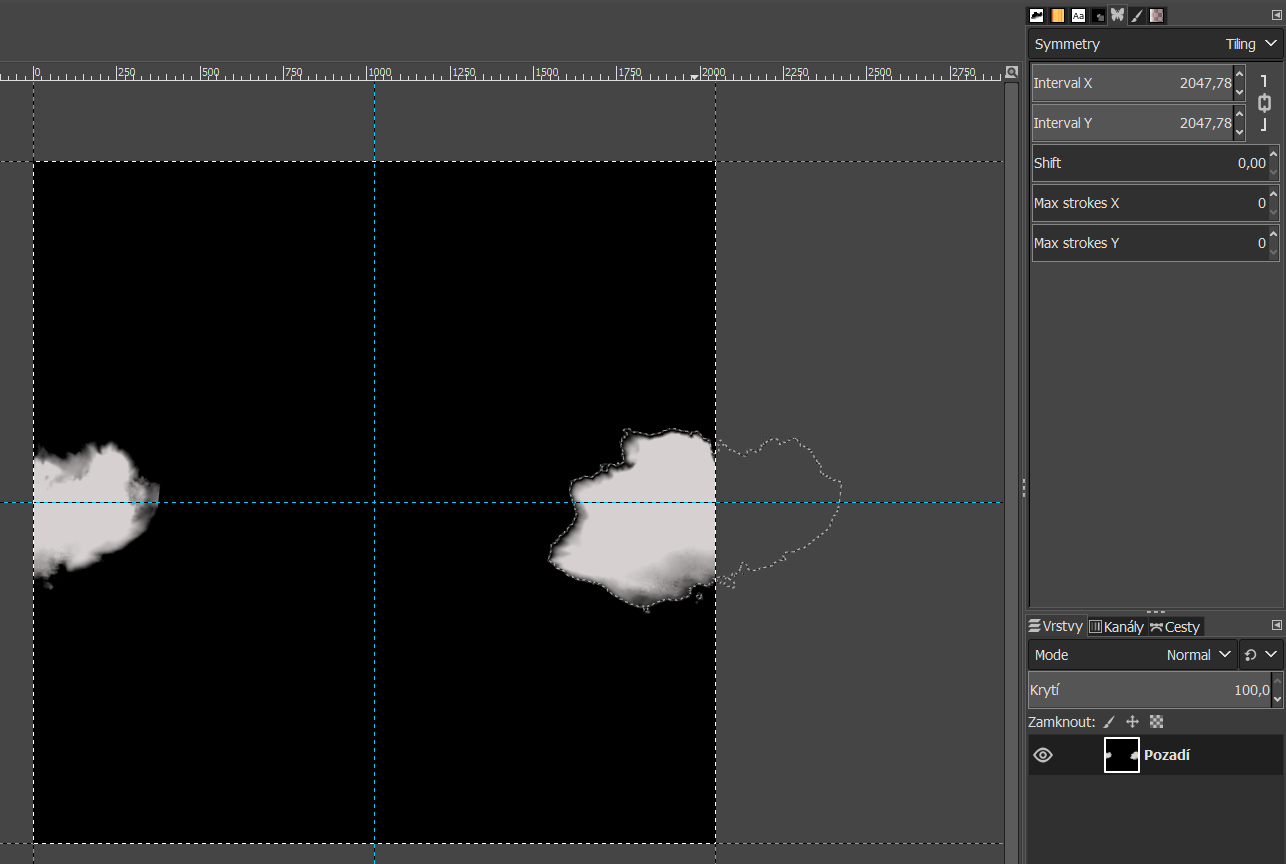Click the horizontal ruler at 1000 mark
This screenshot has width=1286, height=864.
[377, 73]
